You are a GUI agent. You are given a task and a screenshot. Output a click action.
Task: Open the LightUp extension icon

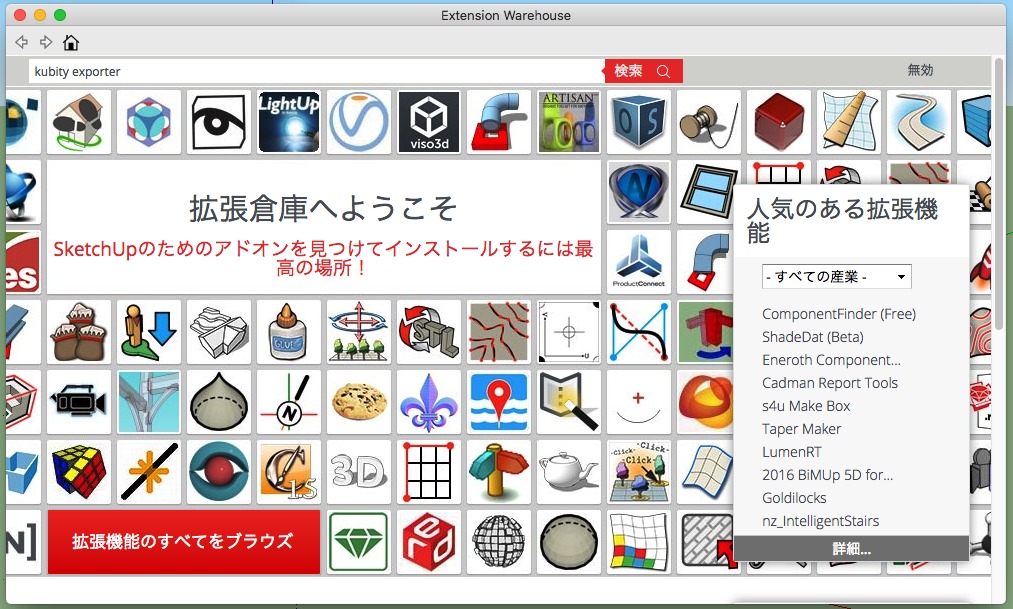[x=289, y=122]
